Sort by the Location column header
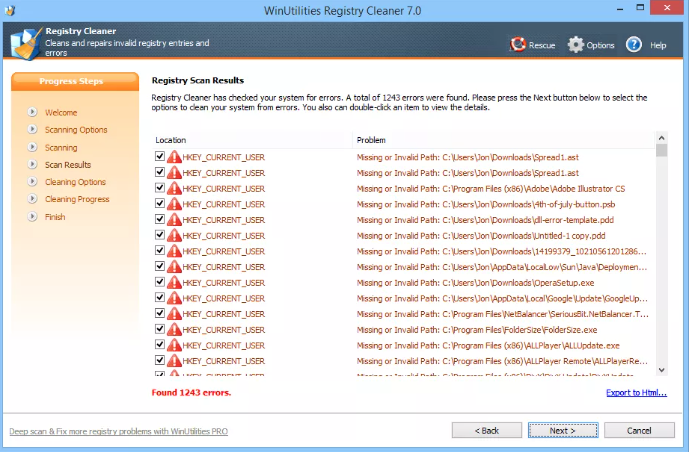This screenshot has height=452, width=689. [x=252, y=140]
